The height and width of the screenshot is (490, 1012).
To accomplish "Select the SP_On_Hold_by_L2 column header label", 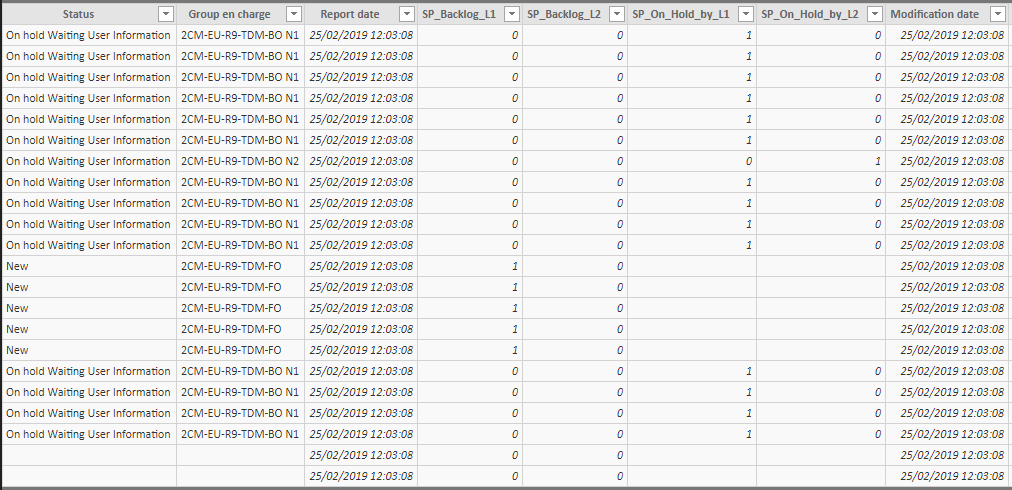I will coord(810,14).
